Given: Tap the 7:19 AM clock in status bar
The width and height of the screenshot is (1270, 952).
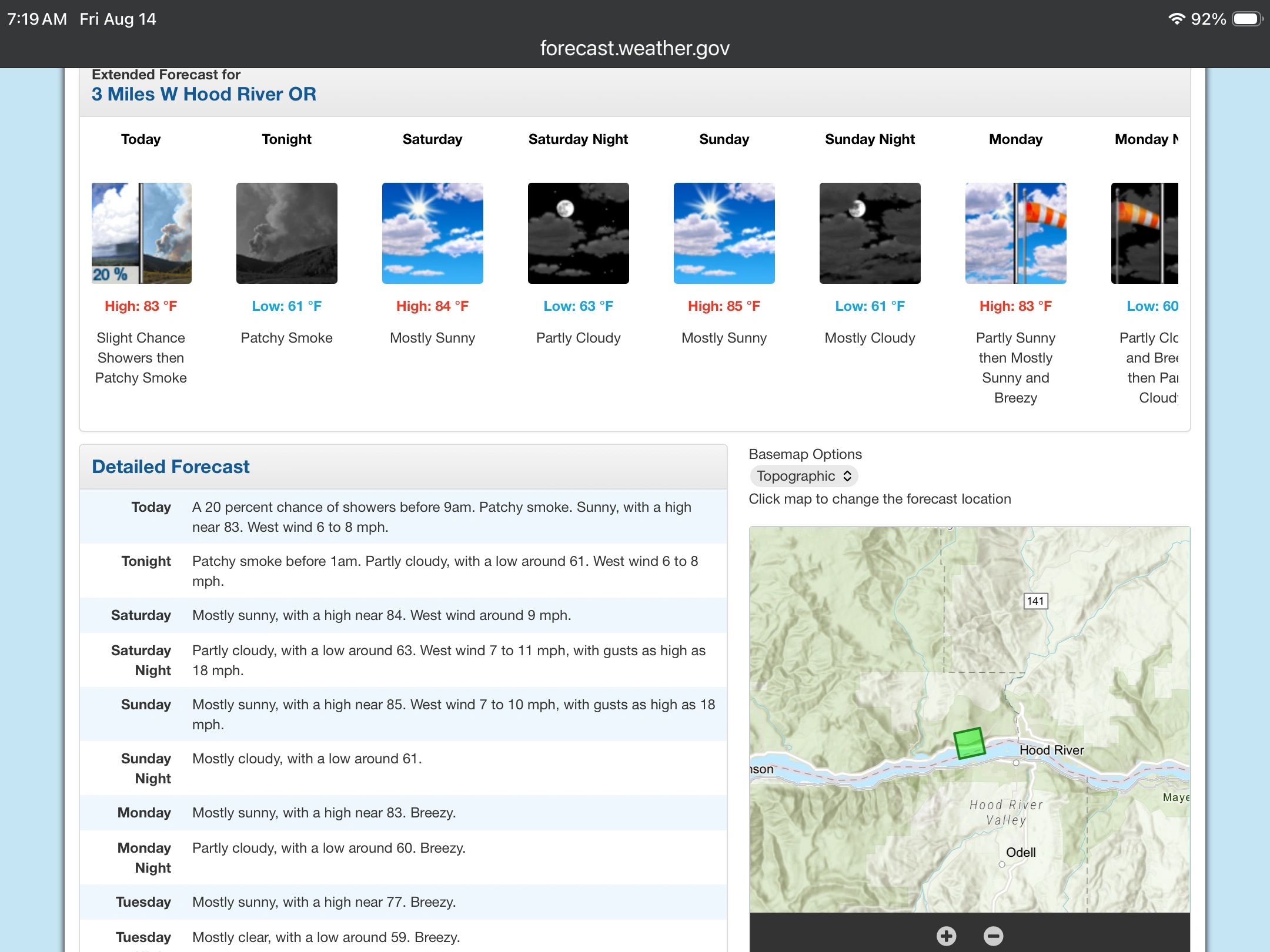Looking at the screenshot, I should point(37,19).
